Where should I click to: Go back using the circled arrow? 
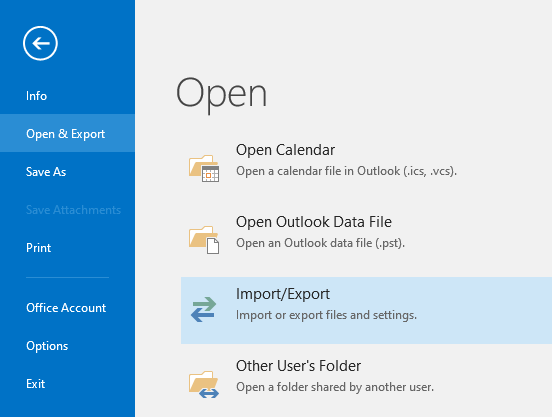[40, 43]
